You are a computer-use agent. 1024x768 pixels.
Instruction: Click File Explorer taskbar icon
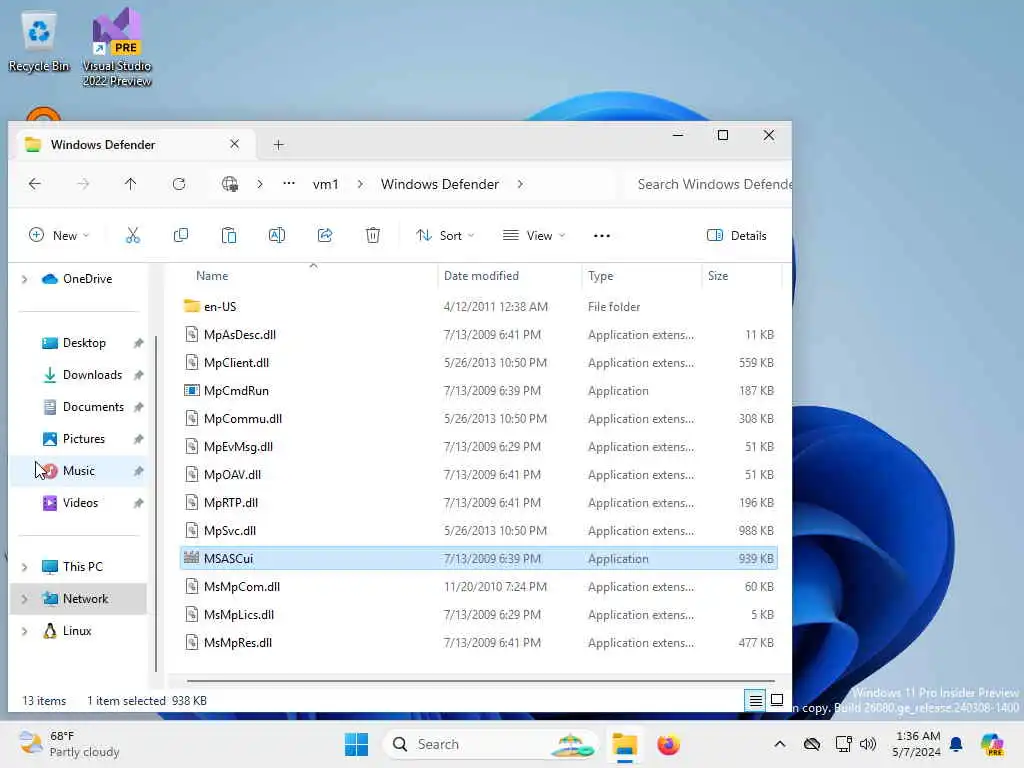click(x=624, y=744)
